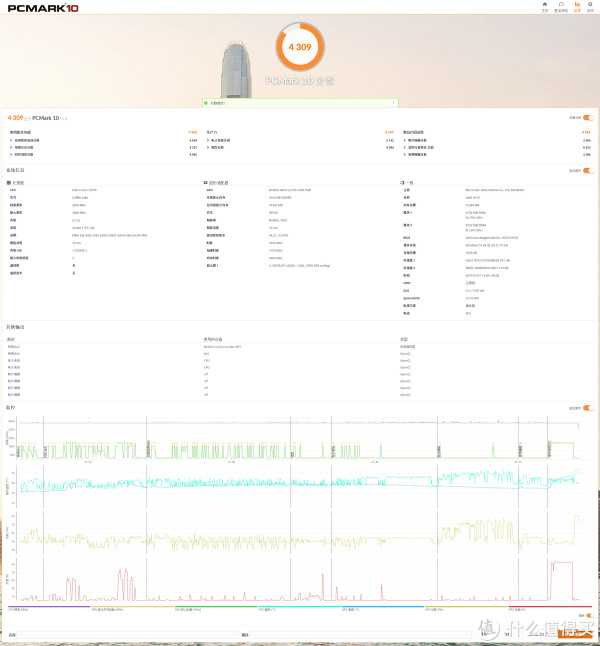Expand the App Start-up score row

[103, 140]
